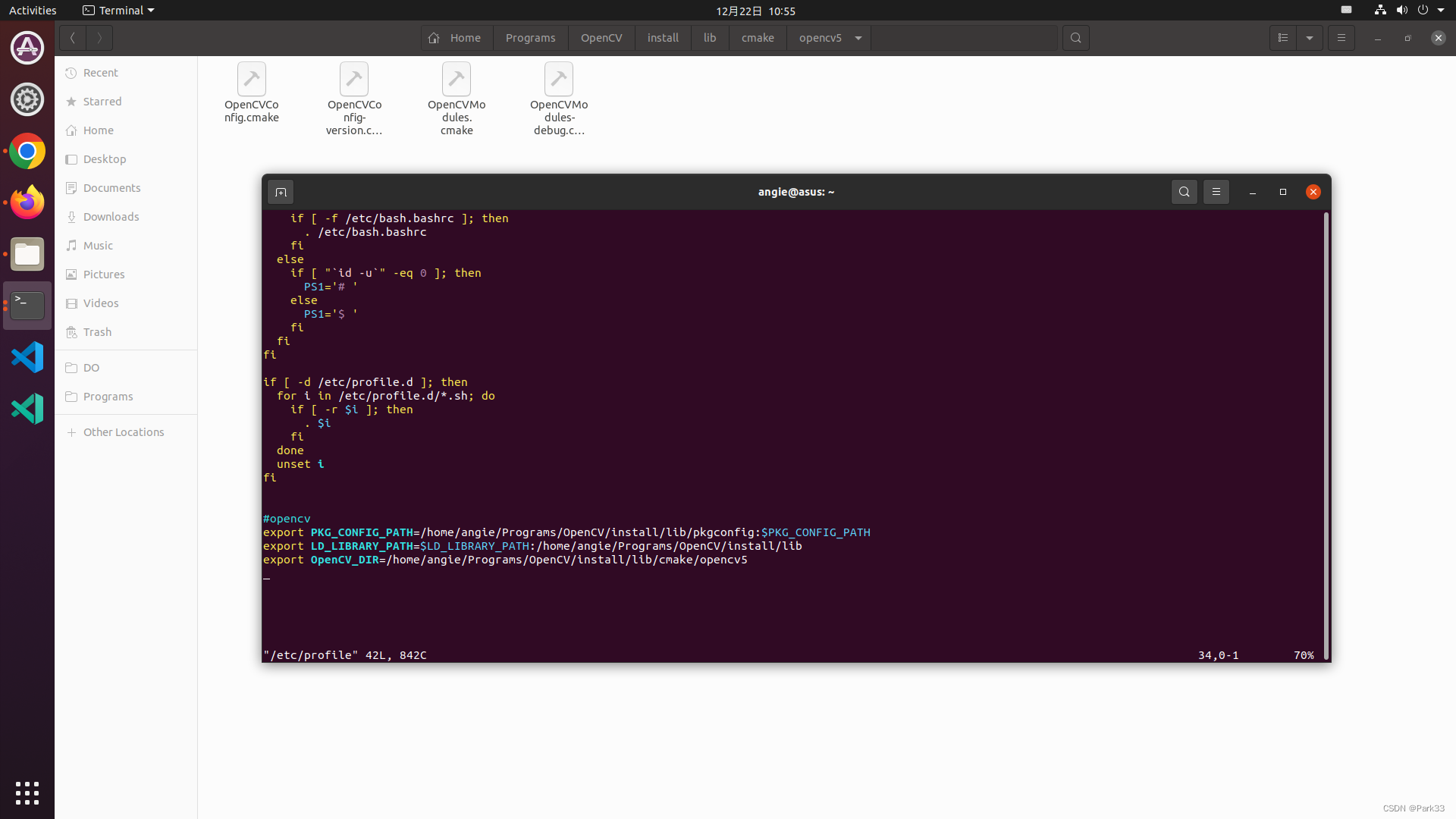Viewport: 1456px width, 819px height.
Task: Click the volume icon in the top bar
Action: point(1400,10)
